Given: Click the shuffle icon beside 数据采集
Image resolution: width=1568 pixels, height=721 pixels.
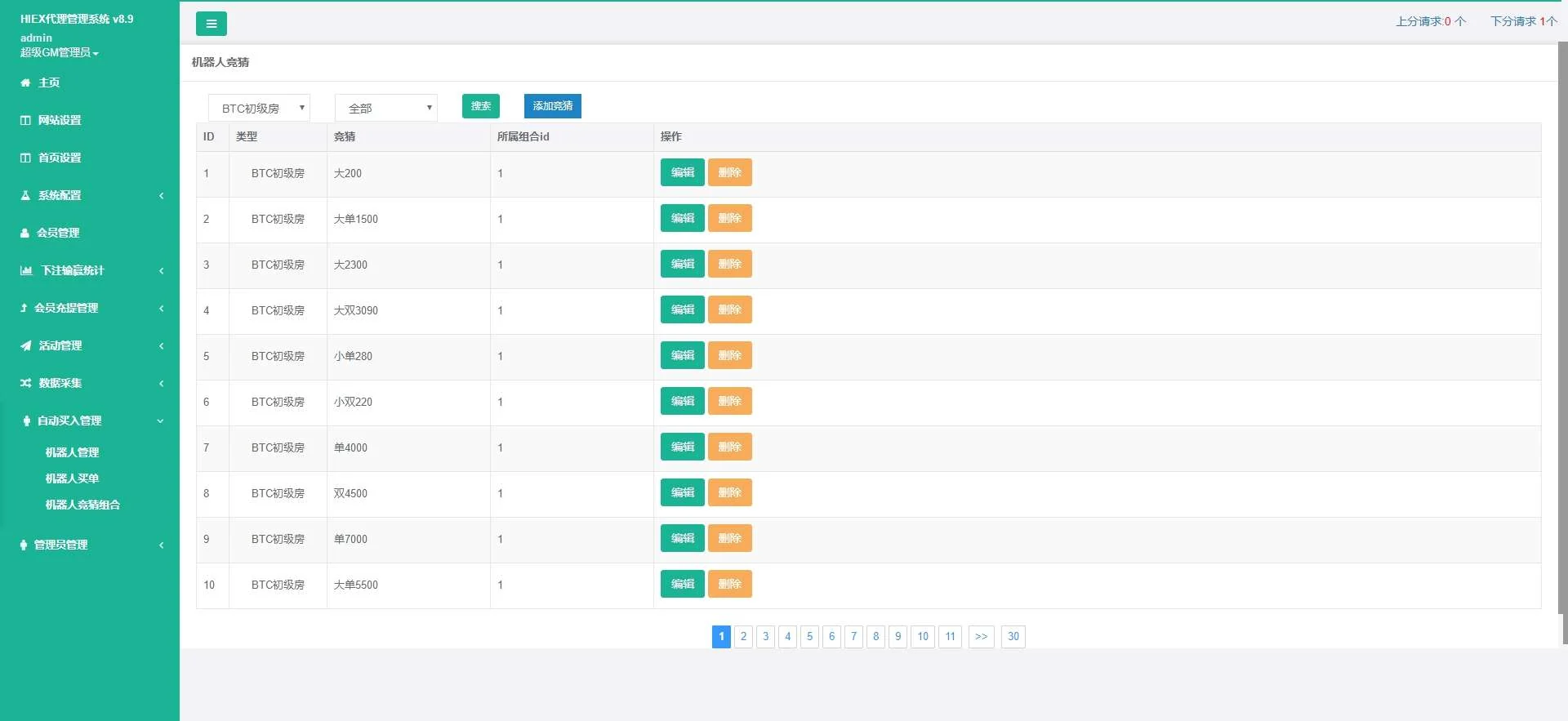Looking at the screenshot, I should (x=25, y=383).
